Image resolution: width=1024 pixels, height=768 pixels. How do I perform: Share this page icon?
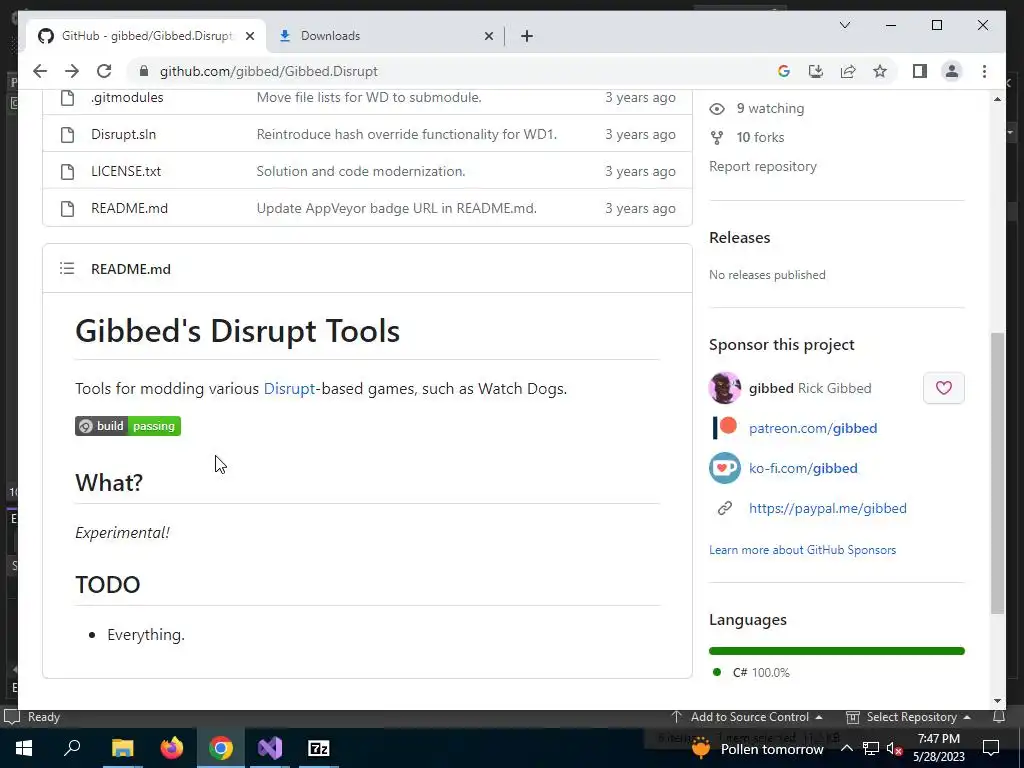pos(848,71)
